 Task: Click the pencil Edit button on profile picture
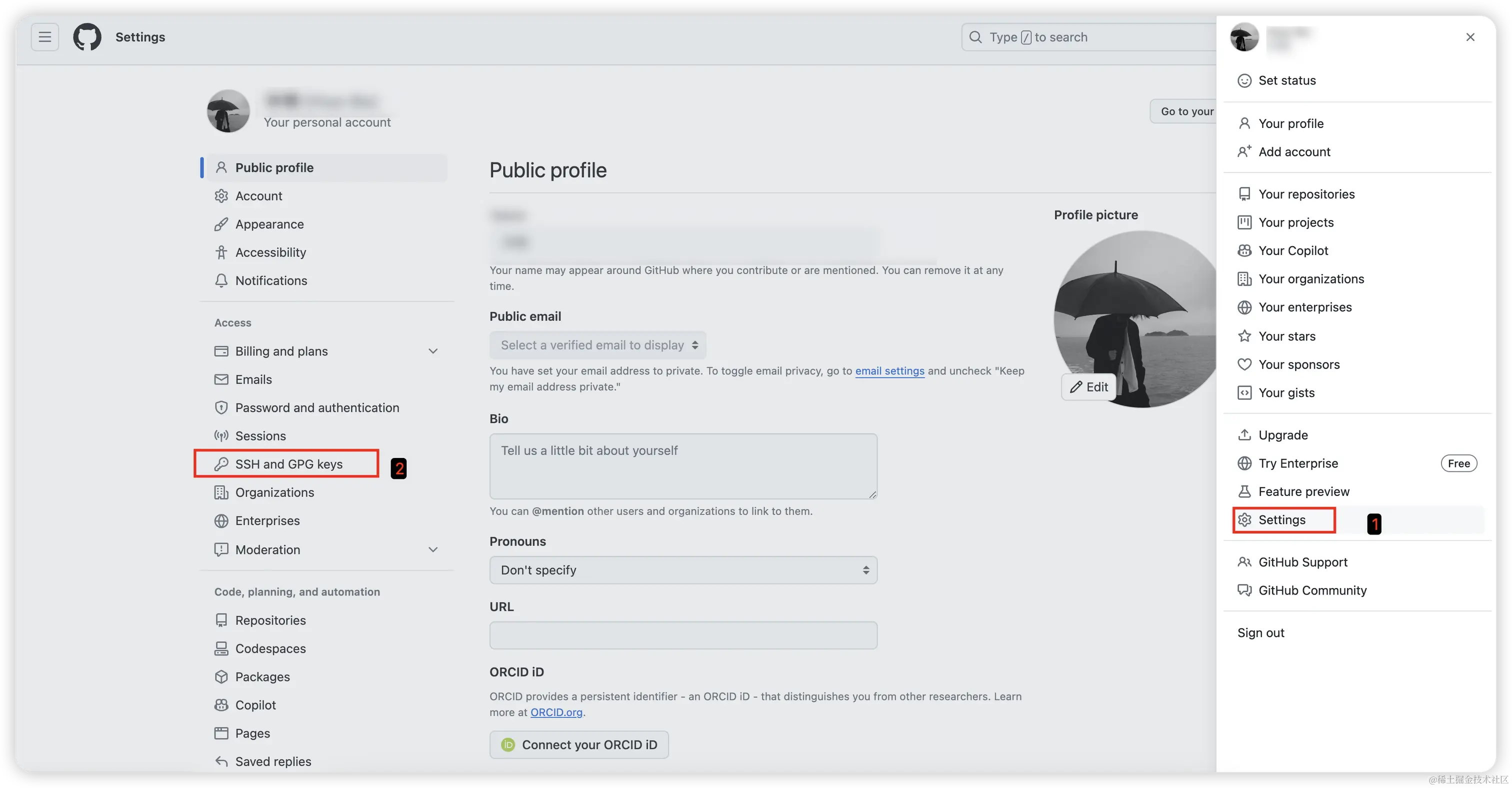[1089, 386]
